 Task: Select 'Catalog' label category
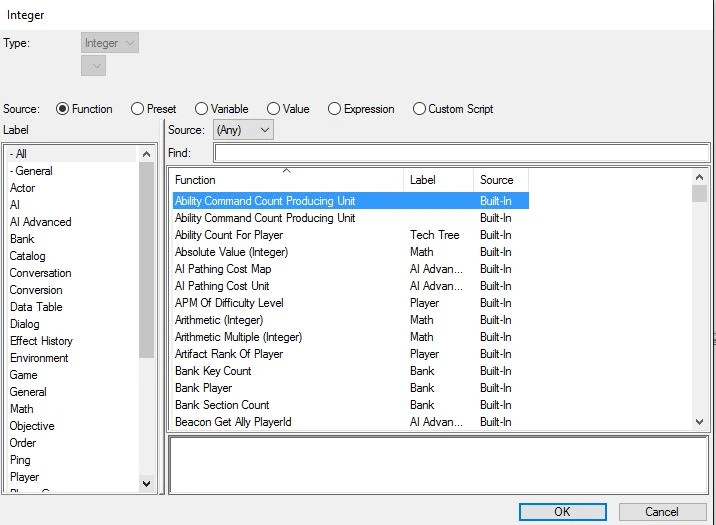[x=72, y=256]
